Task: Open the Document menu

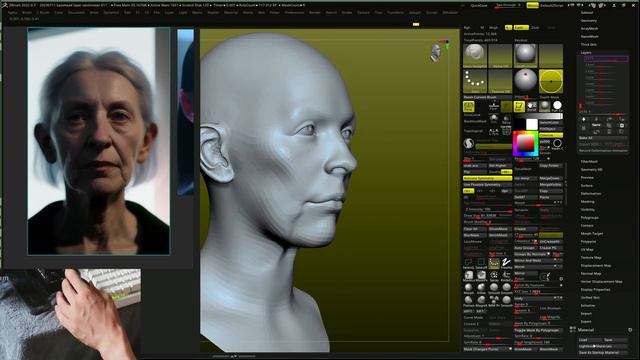Action: pos(76,13)
